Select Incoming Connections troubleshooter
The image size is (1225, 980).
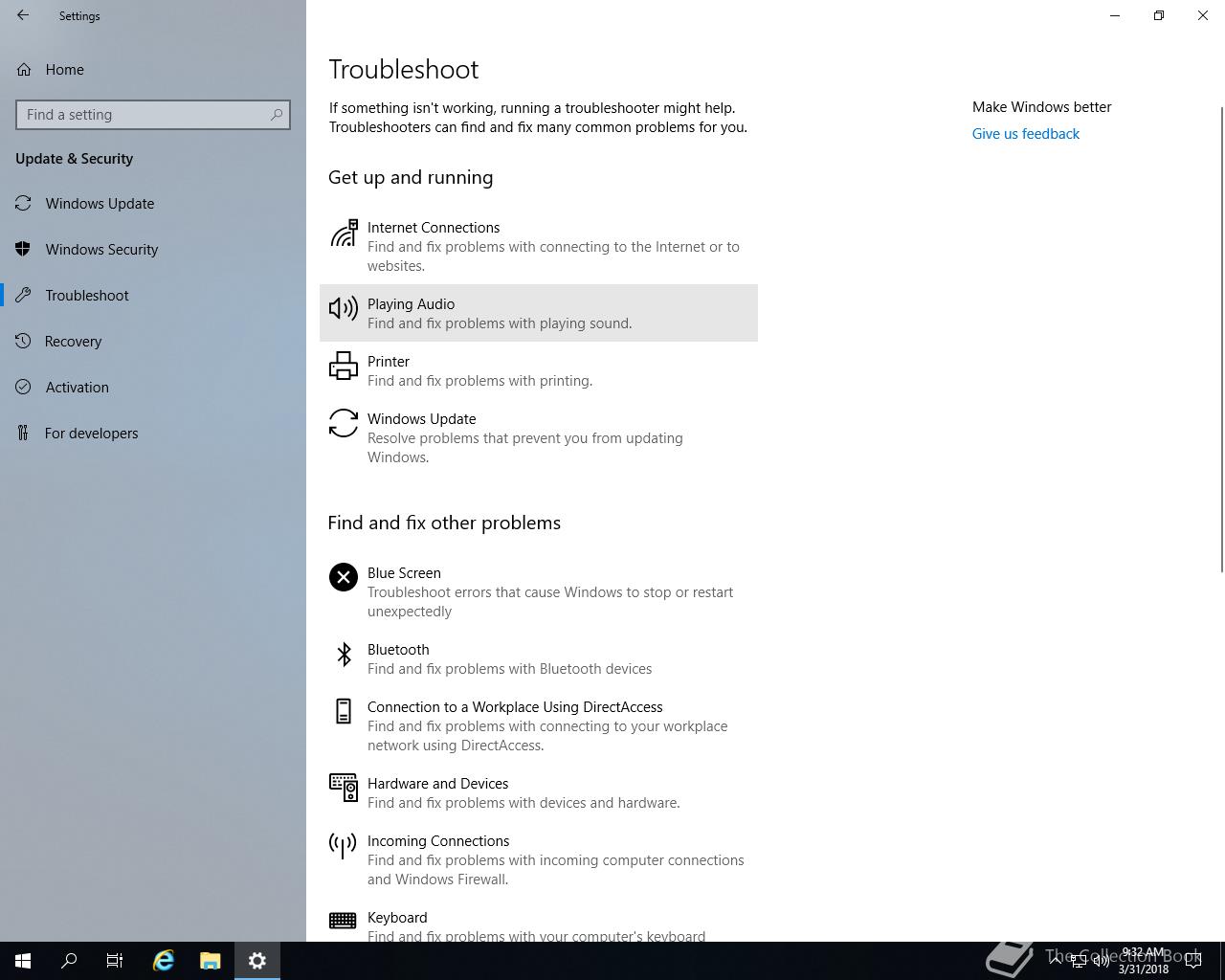(539, 859)
